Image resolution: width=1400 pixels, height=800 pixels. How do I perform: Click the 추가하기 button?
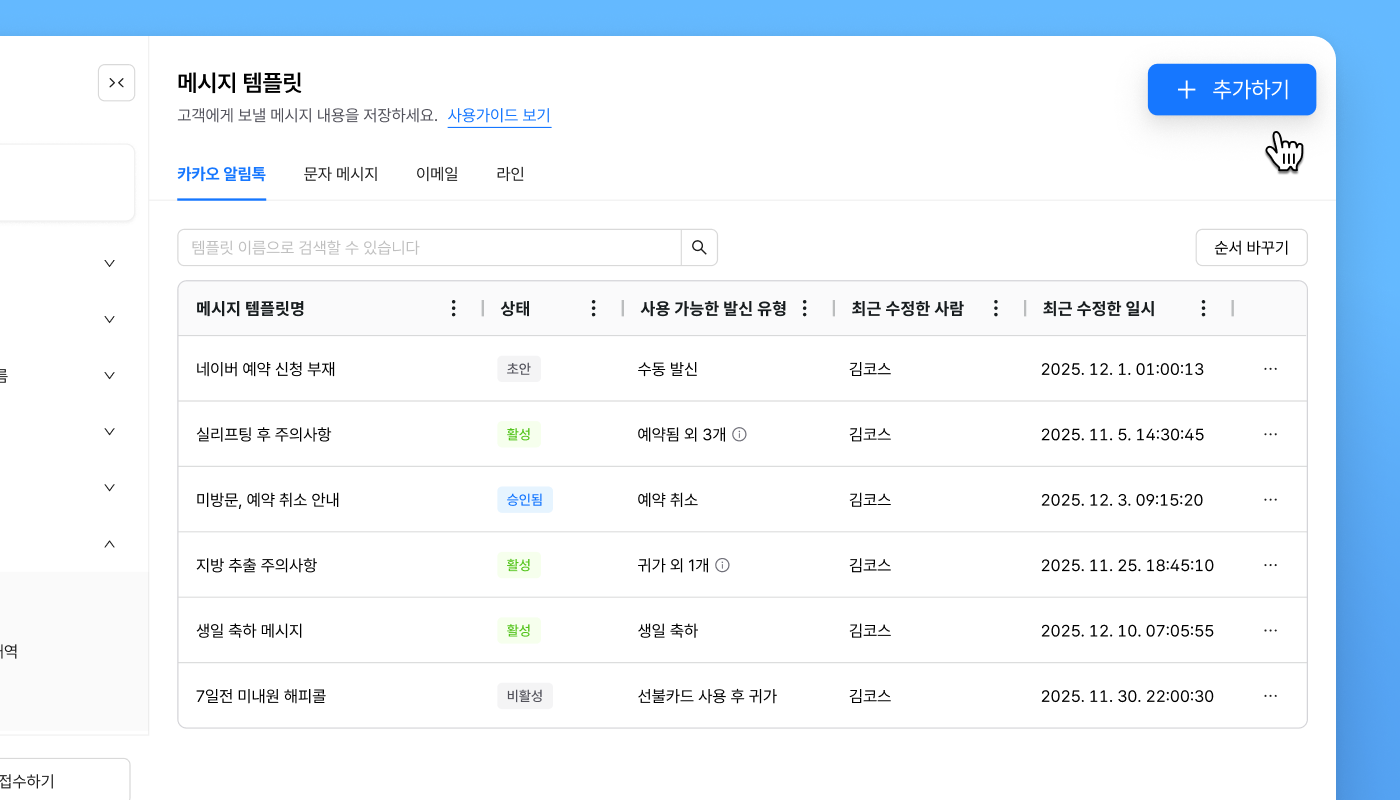coord(1231,90)
